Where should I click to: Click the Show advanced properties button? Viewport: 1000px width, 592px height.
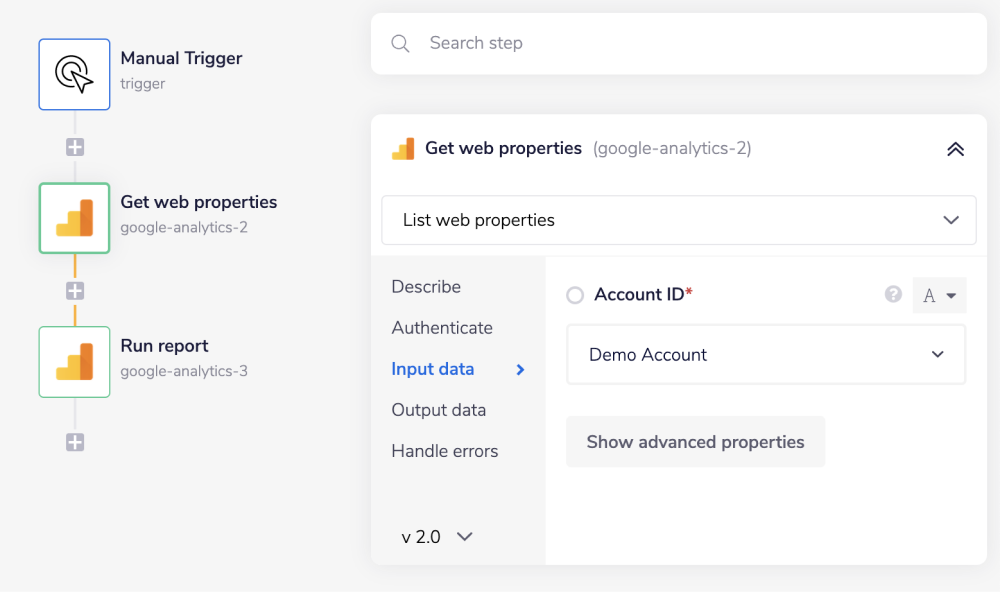(695, 441)
